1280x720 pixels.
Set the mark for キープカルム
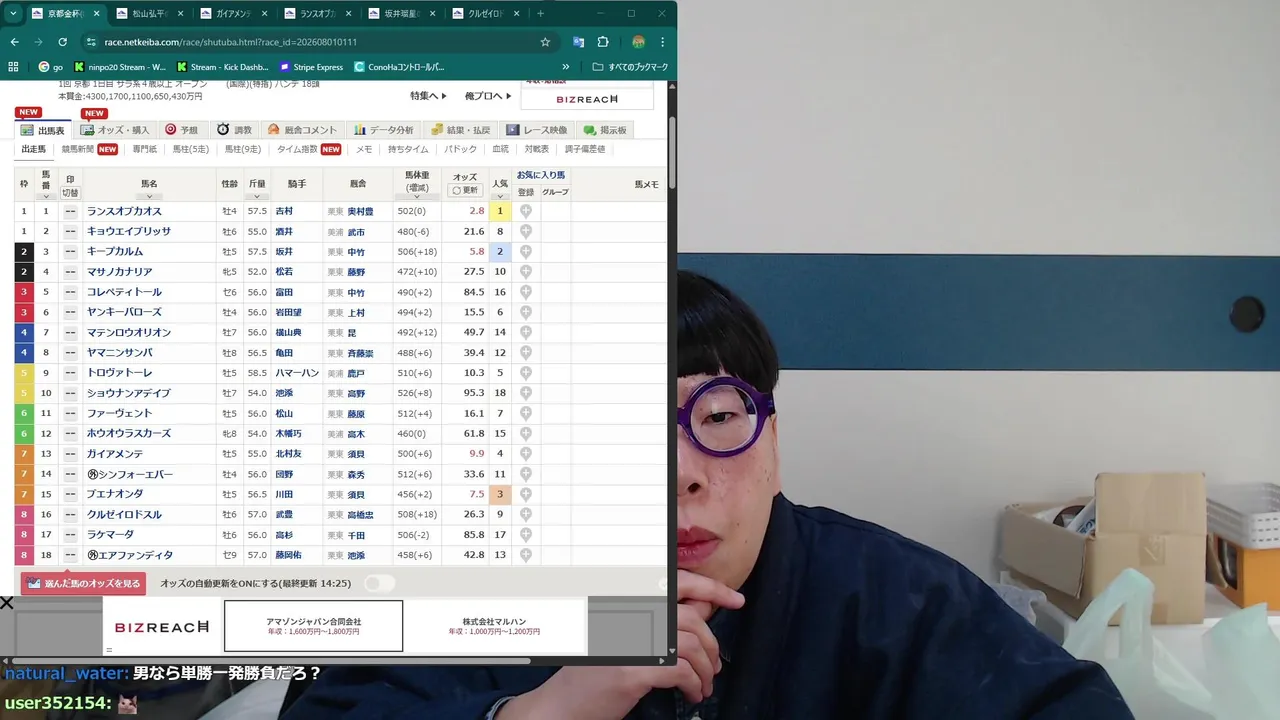pos(70,252)
